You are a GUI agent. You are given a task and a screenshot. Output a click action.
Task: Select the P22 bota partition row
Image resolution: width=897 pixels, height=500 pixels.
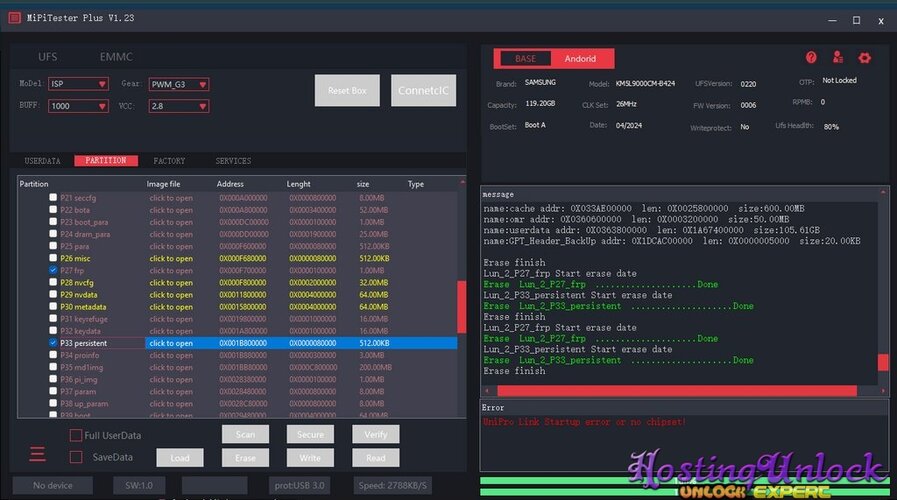pos(237,210)
